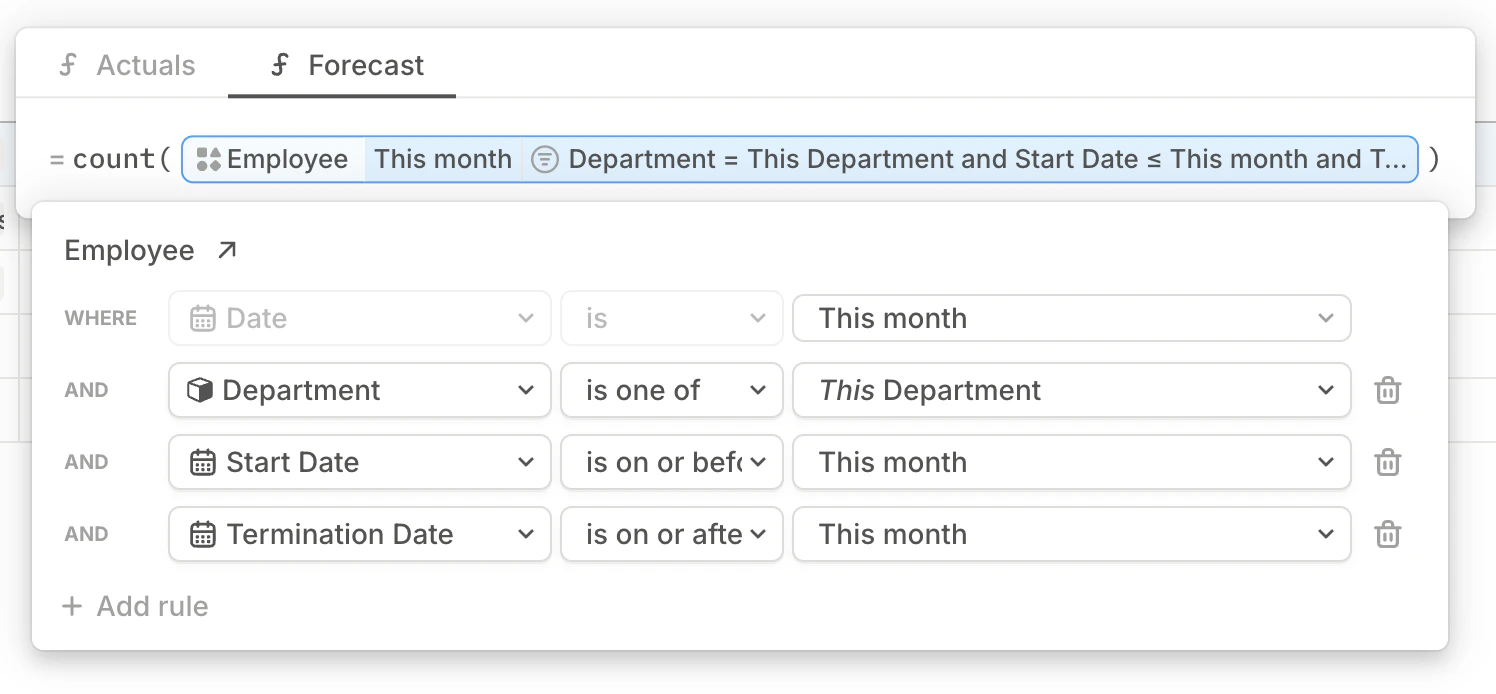Open the Department field dropdown
The height and width of the screenshot is (694, 1496).
(360, 390)
